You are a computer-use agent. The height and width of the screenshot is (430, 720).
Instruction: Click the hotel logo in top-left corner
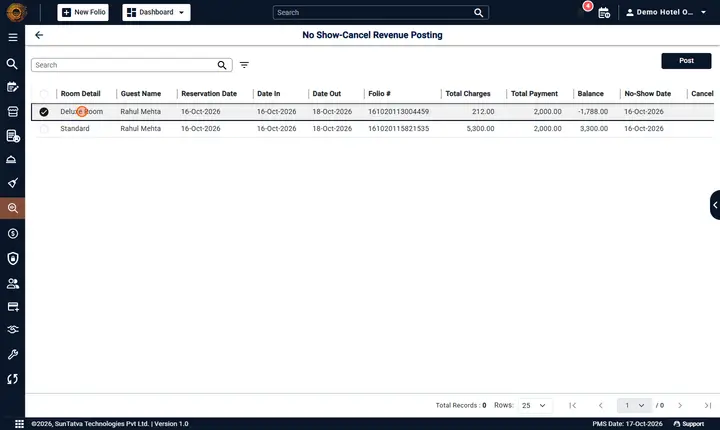(x=17, y=12)
